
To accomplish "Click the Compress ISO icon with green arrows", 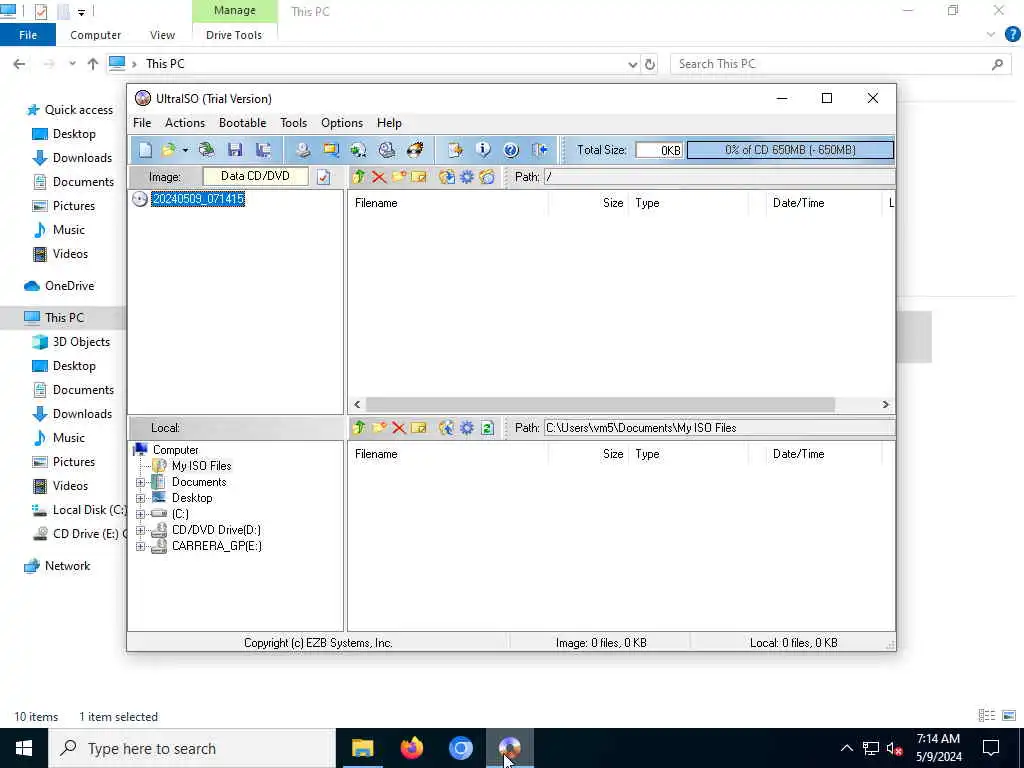I will [359, 150].
